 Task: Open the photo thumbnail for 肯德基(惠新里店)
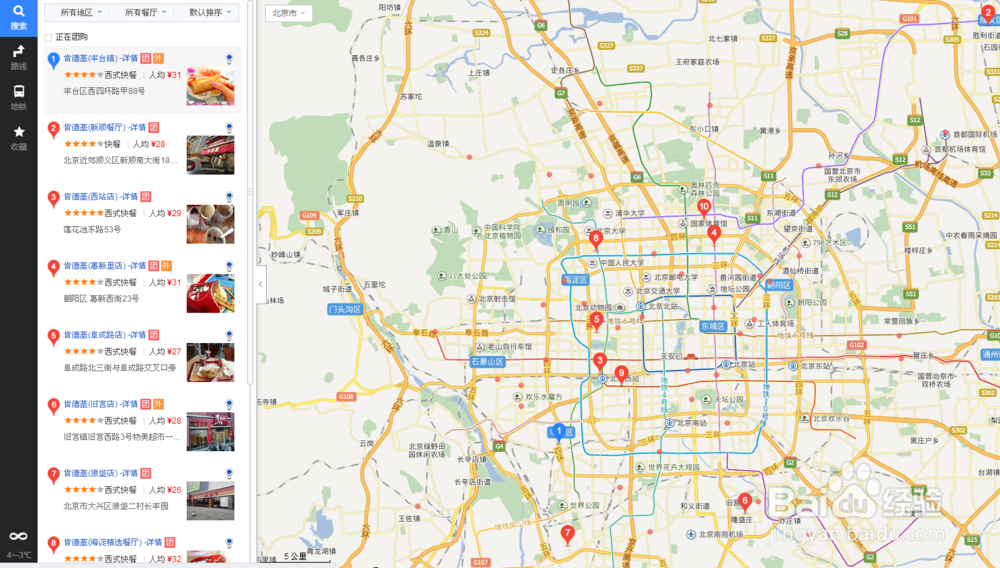click(x=210, y=293)
